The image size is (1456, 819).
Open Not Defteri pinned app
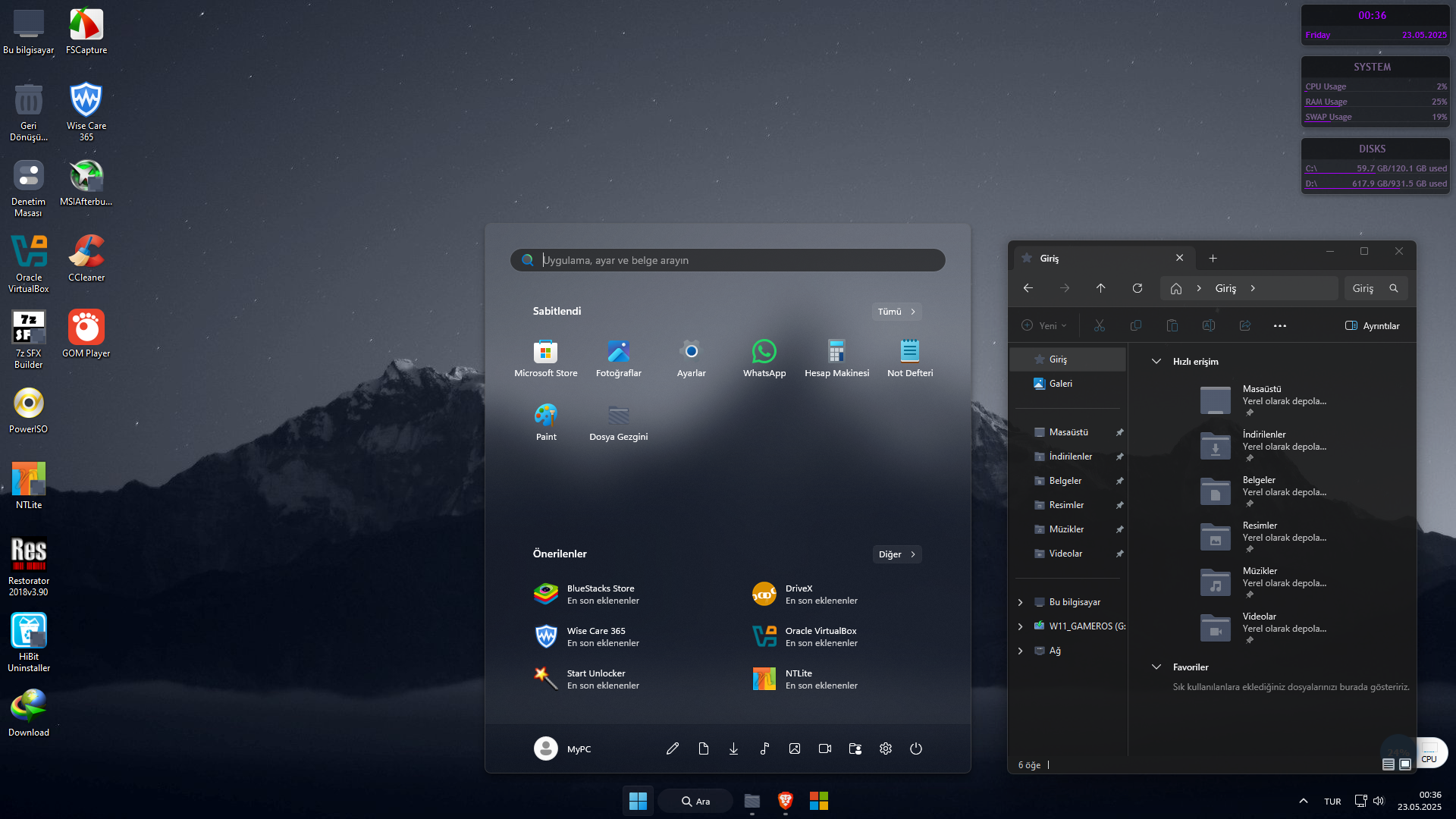909,359
